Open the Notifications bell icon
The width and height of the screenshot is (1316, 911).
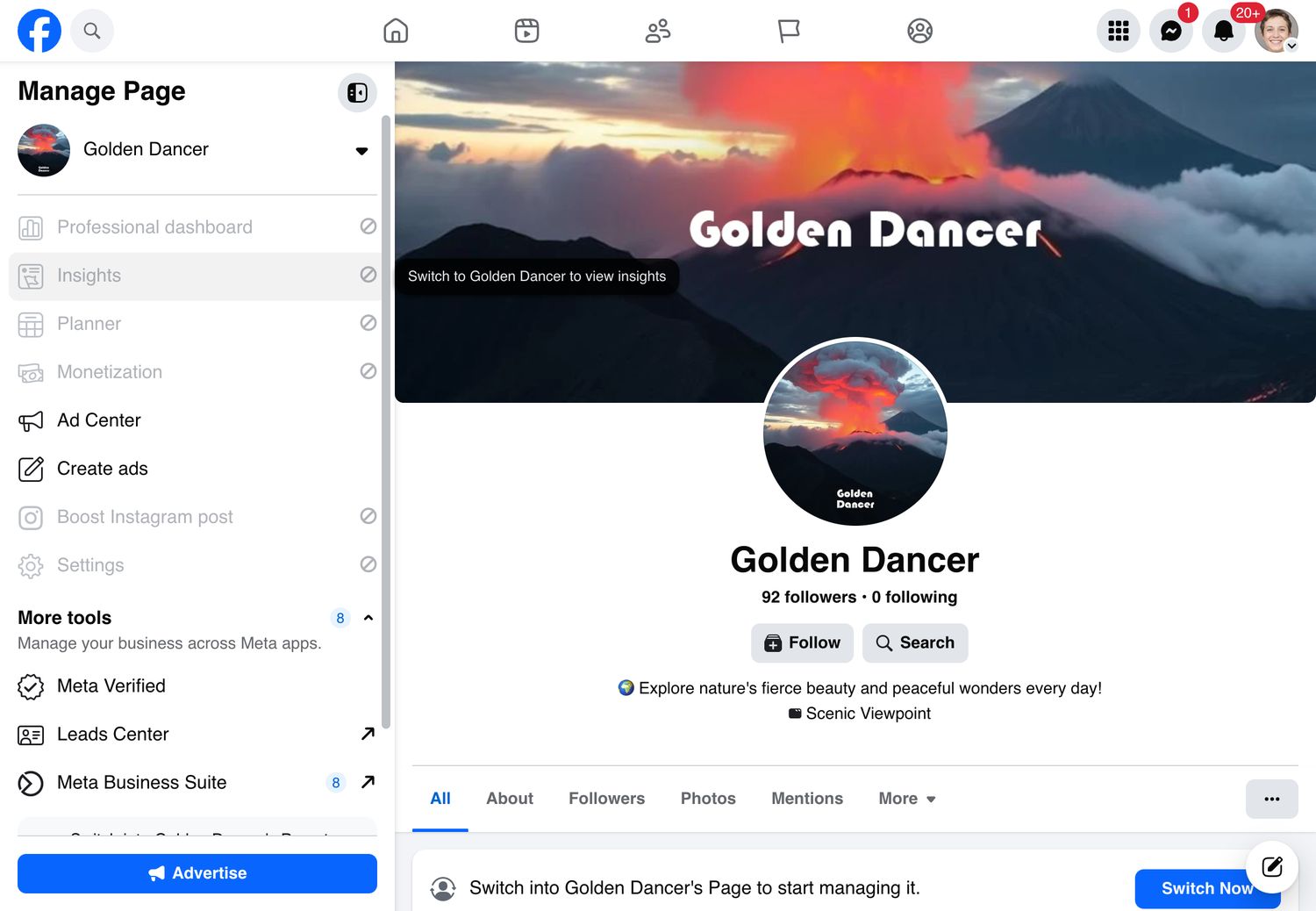(x=1224, y=31)
